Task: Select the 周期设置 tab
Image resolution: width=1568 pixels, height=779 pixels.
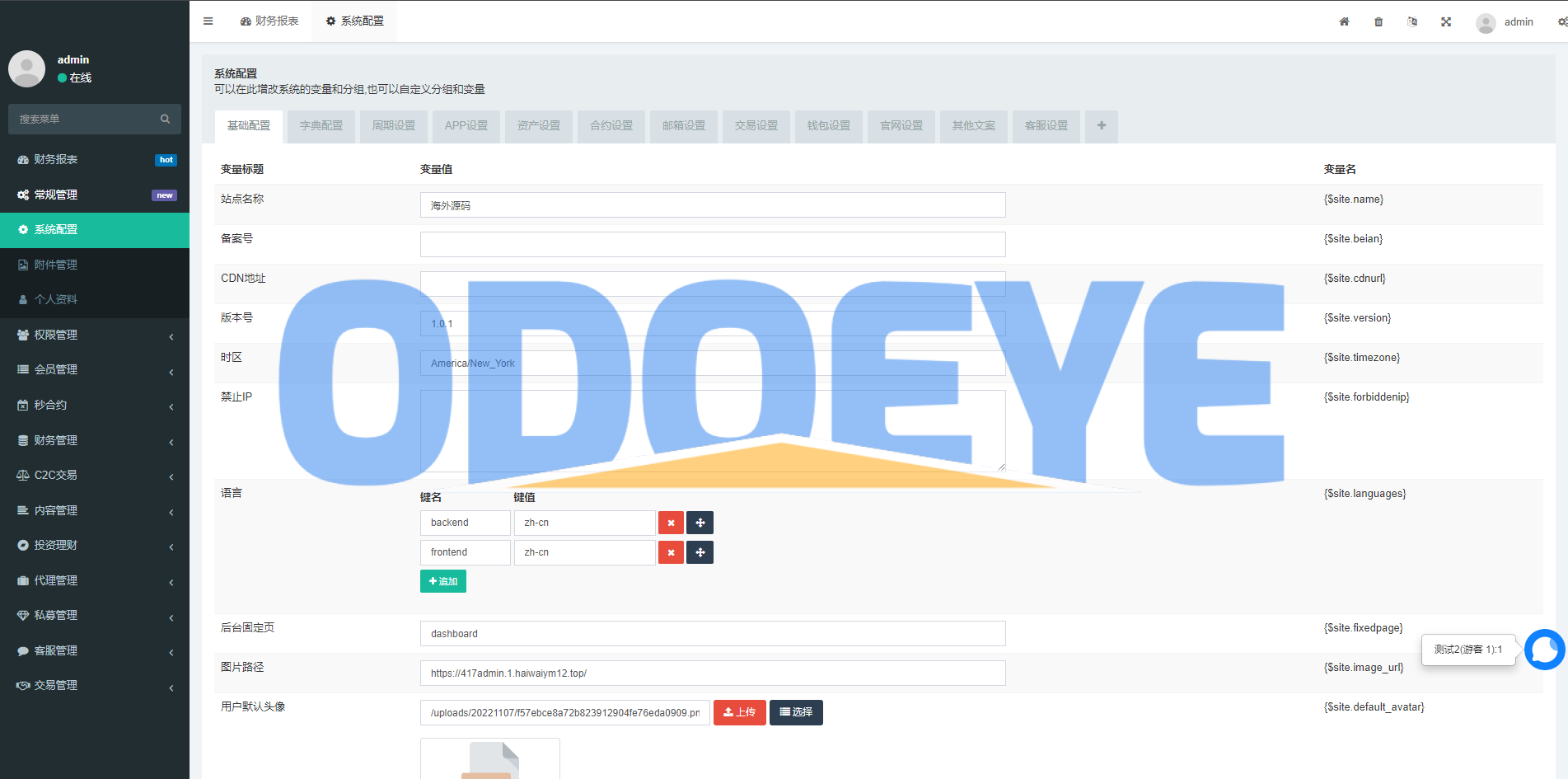Action: click(394, 126)
